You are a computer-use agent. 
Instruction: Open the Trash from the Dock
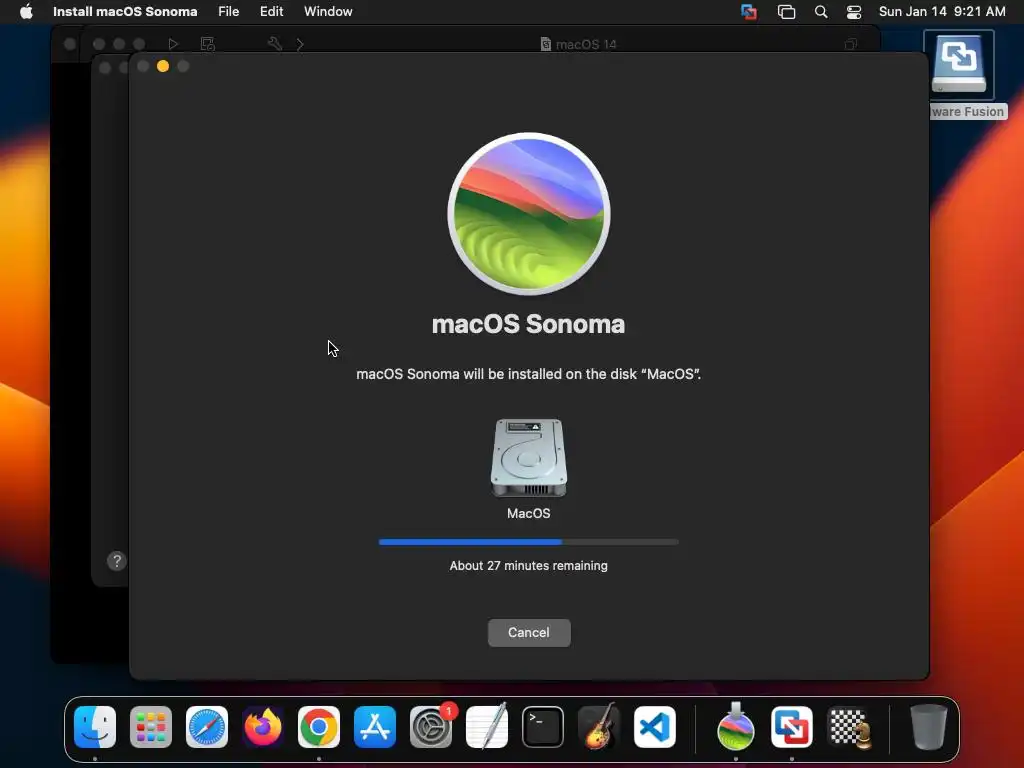[x=929, y=727]
